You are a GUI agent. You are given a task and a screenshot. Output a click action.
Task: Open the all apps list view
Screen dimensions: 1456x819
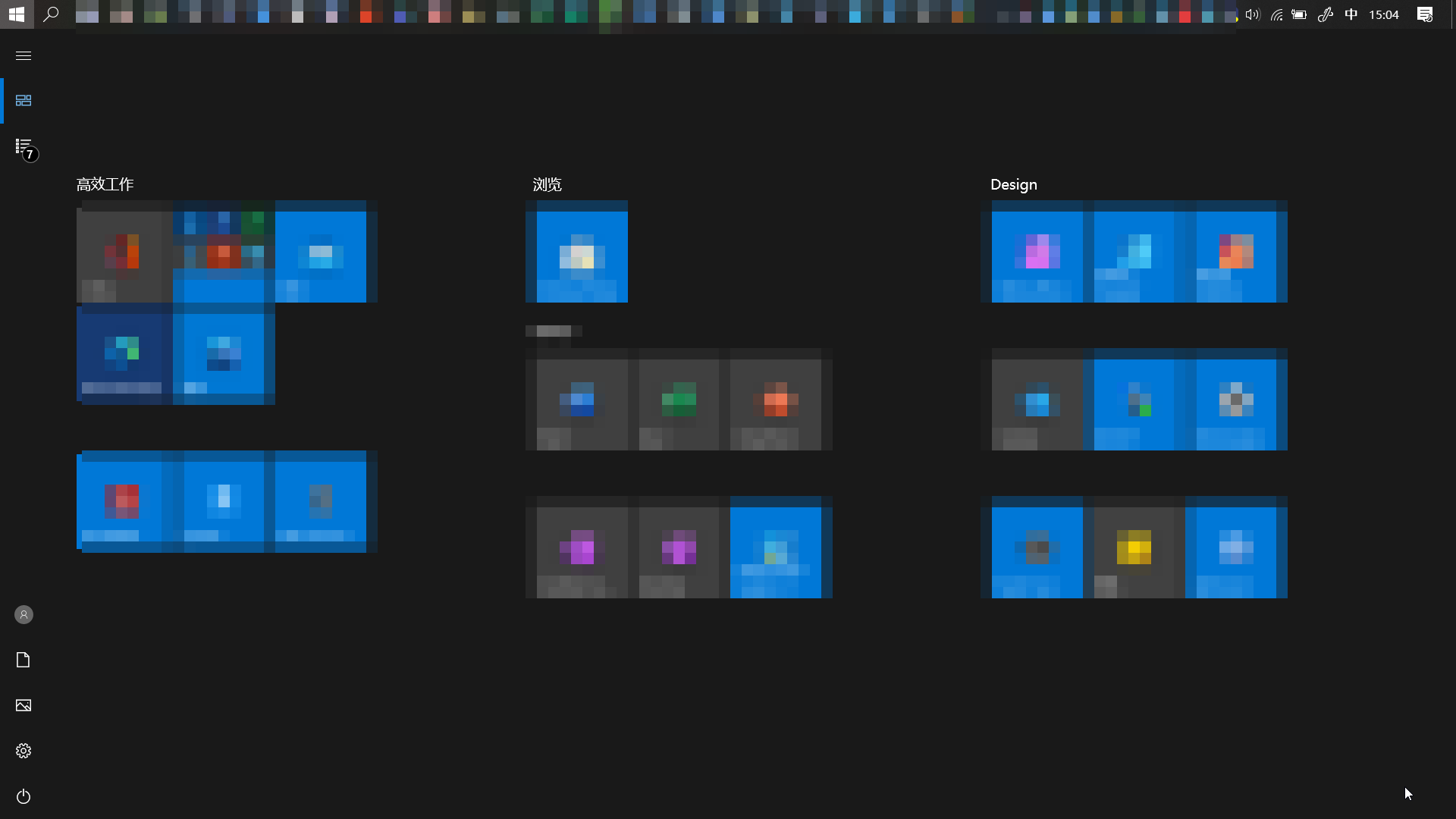coord(24,146)
